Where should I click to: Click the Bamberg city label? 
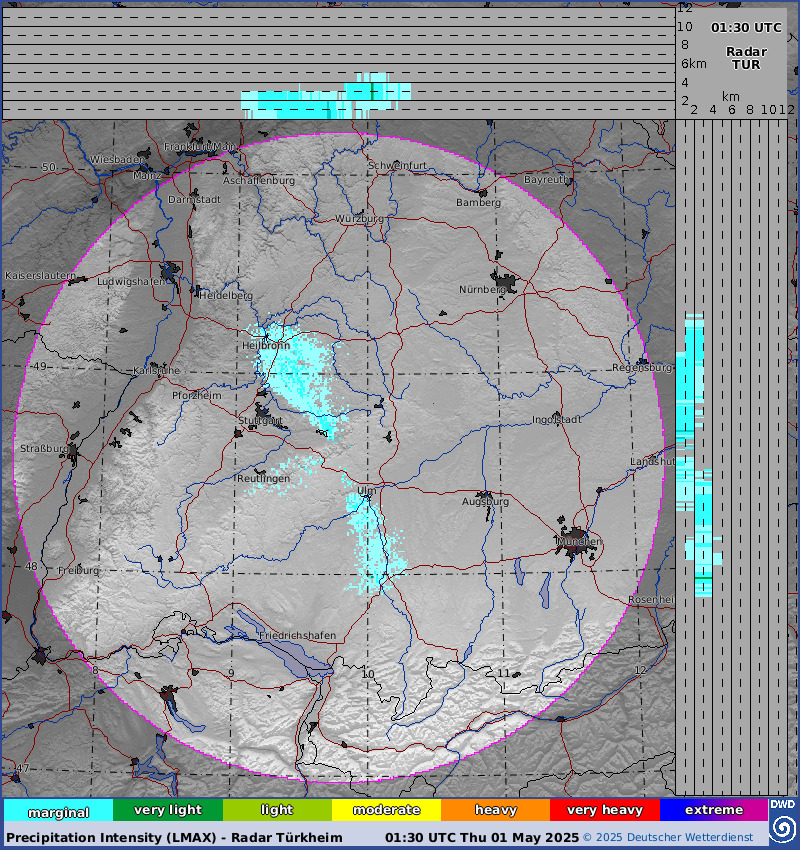click(x=478, y=203)
